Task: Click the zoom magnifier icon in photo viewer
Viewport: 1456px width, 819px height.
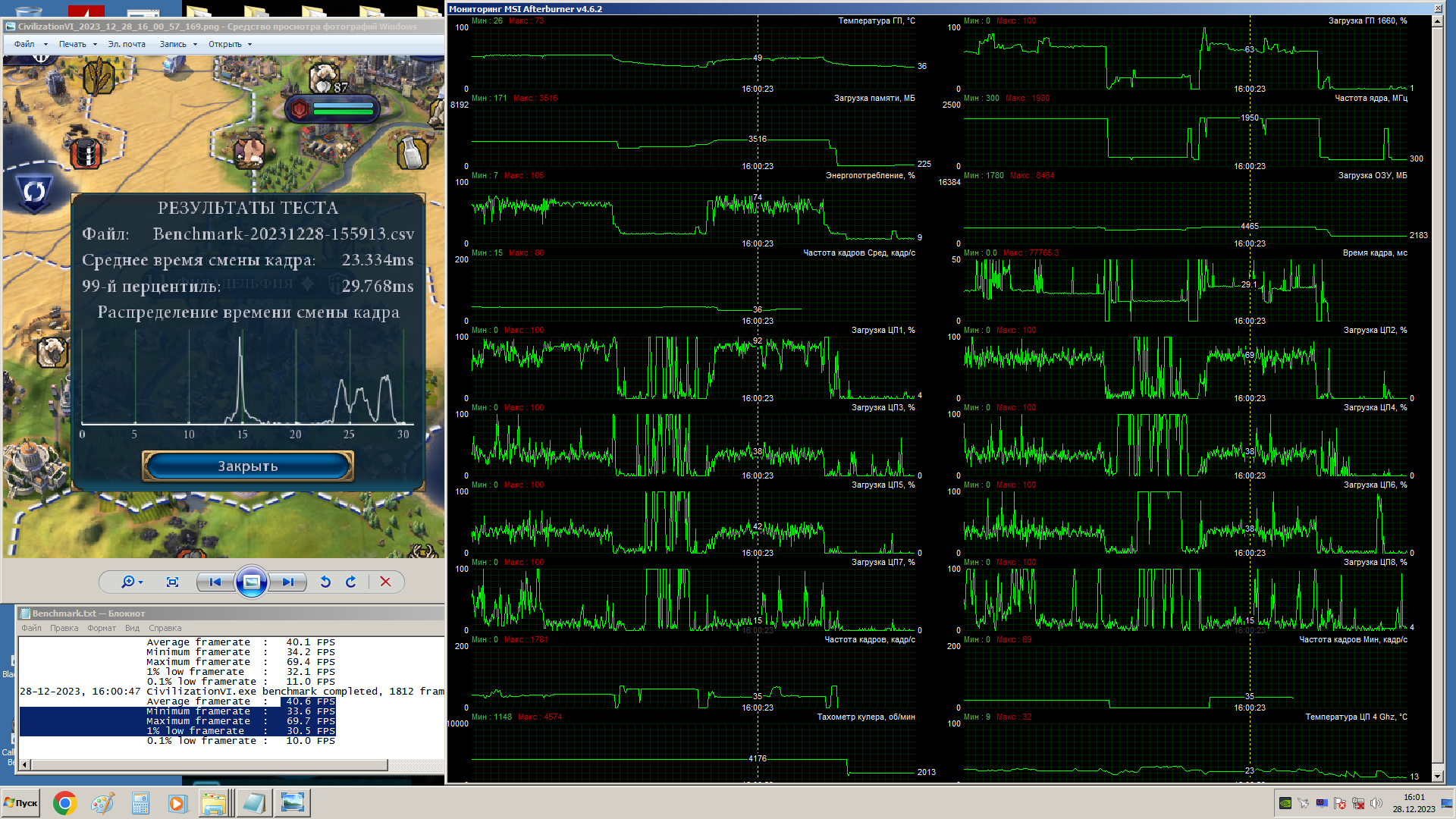Action: tap(129, 582)
